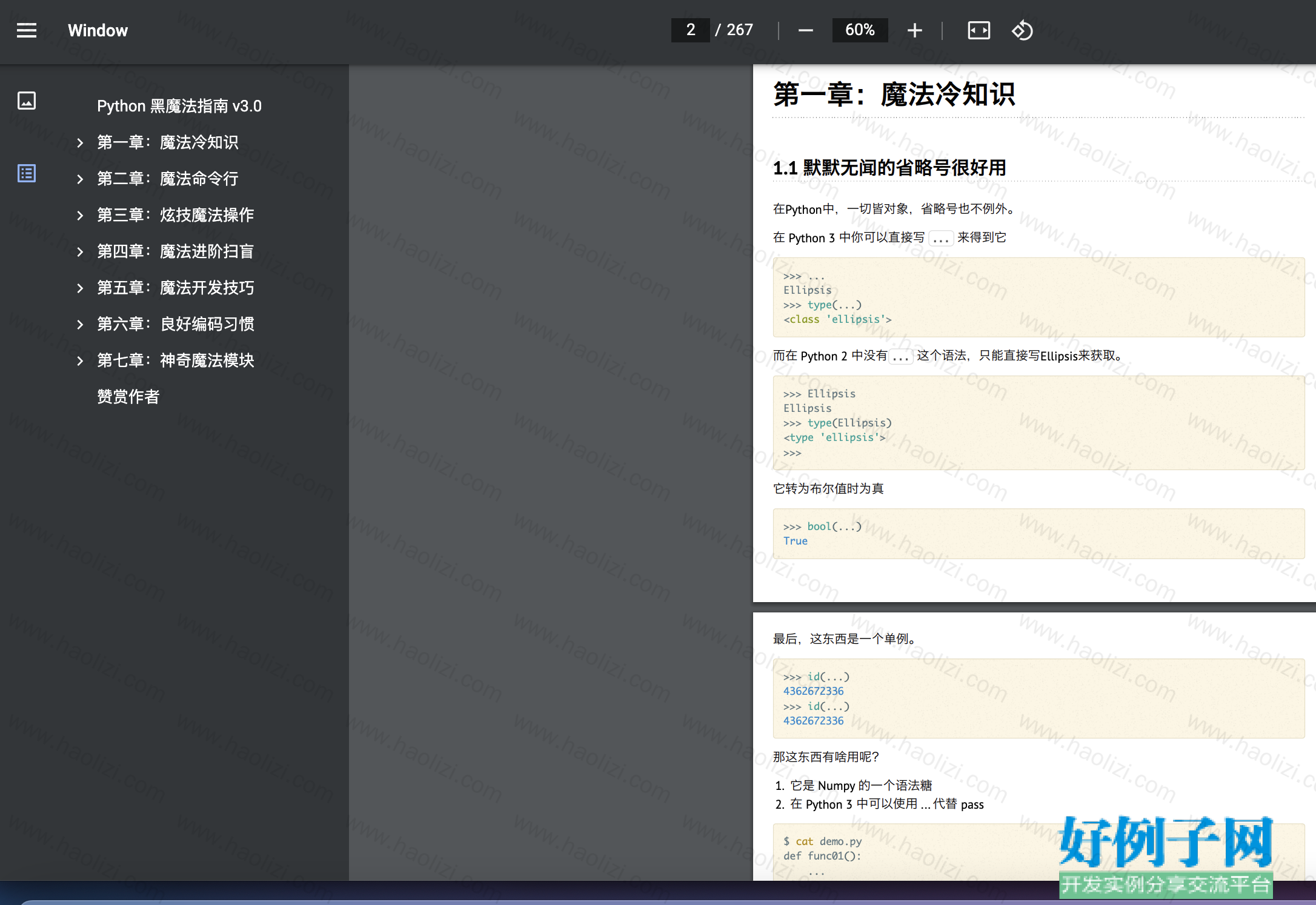Image resolution: width=1316 pixels, height=905 pixels.
Task: Click code line >>> bool(...)
Action: tap(822, 526)
